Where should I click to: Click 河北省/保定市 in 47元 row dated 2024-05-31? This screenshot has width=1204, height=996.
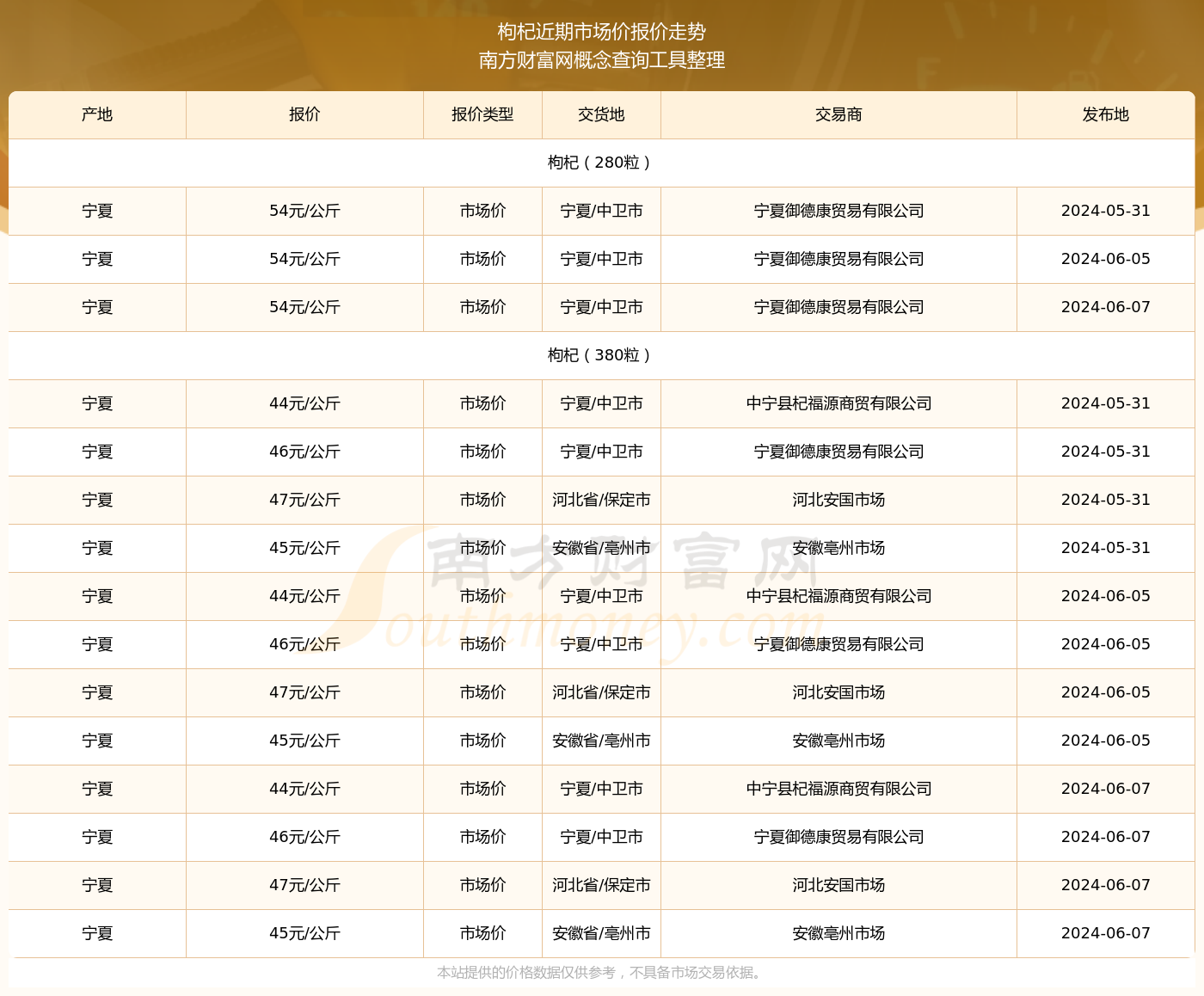click(x=601, y=500)
